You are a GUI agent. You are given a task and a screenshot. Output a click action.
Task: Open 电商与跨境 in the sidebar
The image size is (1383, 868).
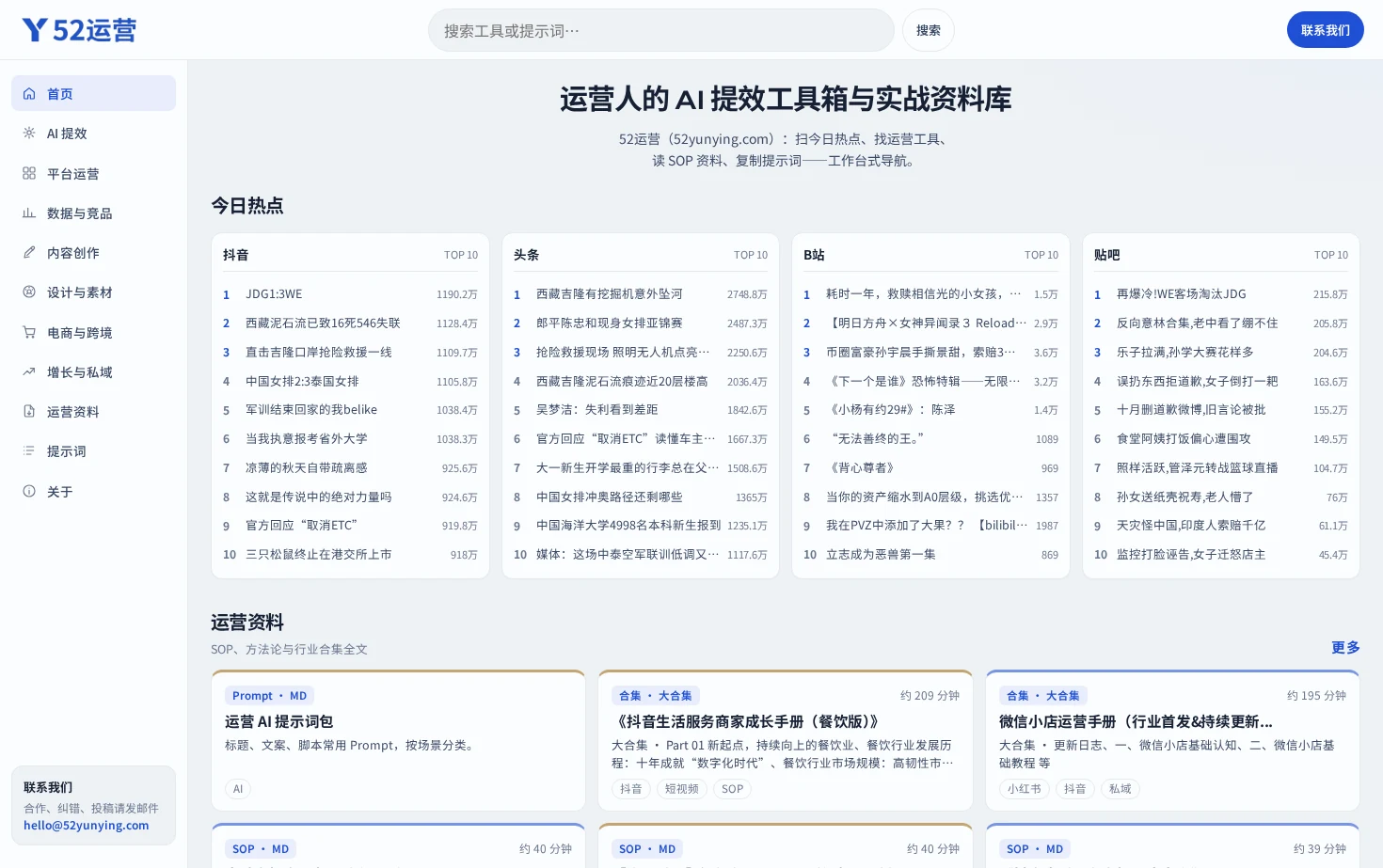pyautogui.click(x=93, y=333)
